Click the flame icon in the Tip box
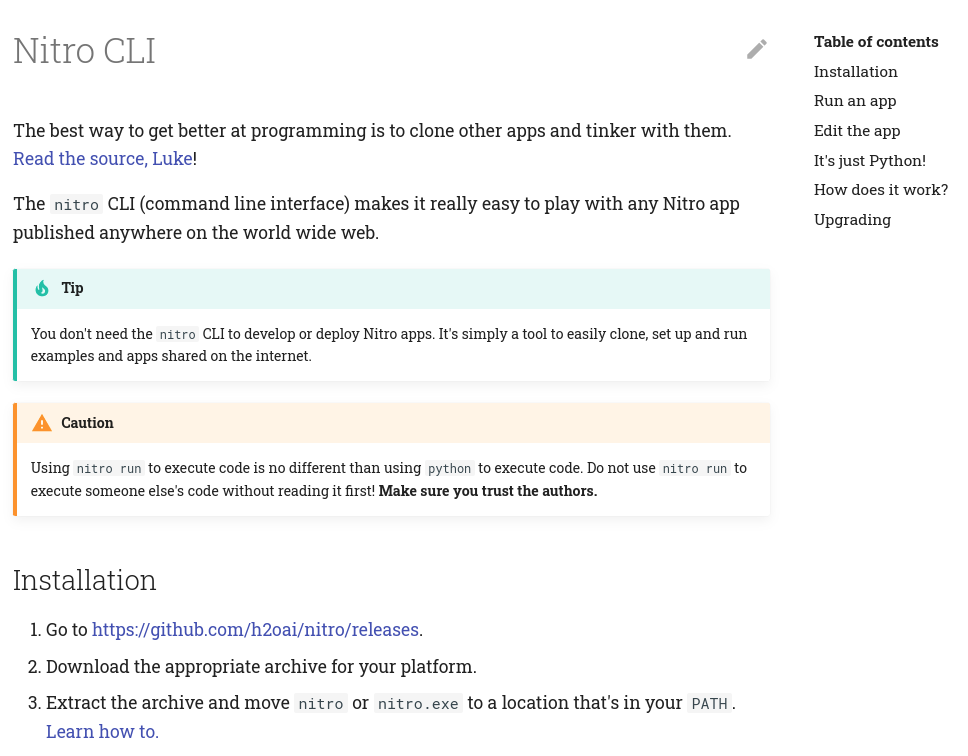The width and height of the screenshot is (968, 756). click(41, 288)
